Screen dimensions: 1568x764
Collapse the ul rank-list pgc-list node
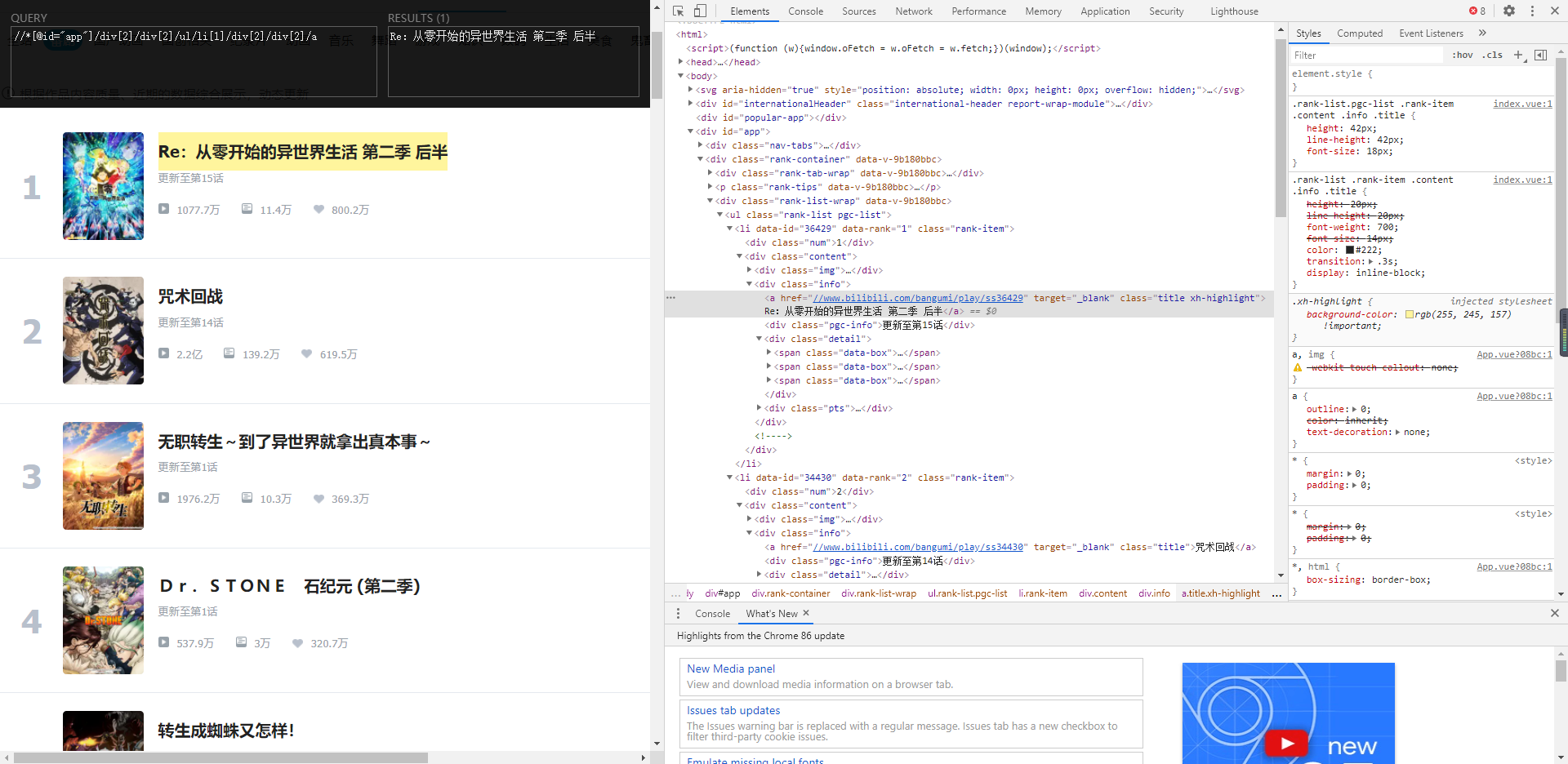pyautogui.click(x=719, y=215)
